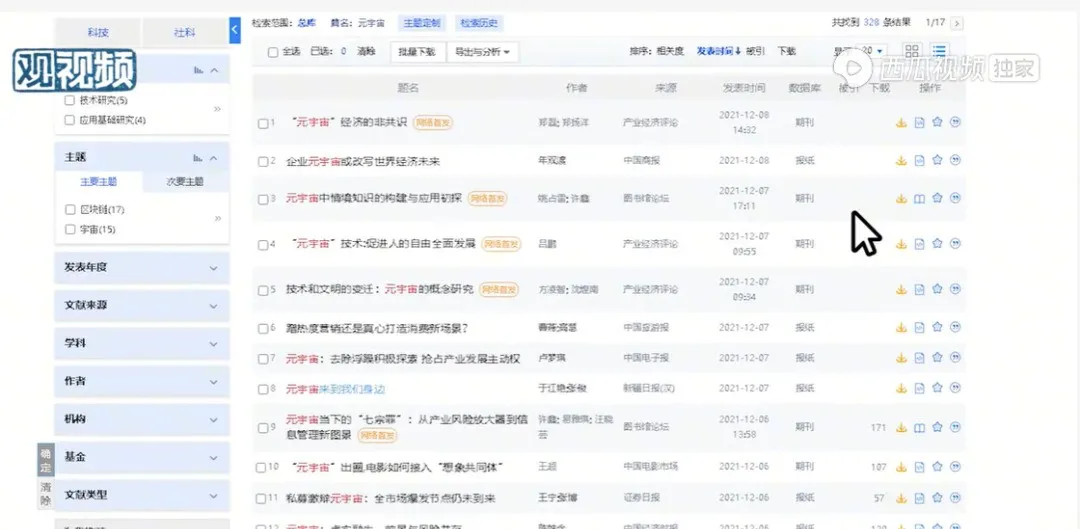Download the article "元宇宙"经济的非共识
The image size is (1080, 529).
tap(900, 123)
